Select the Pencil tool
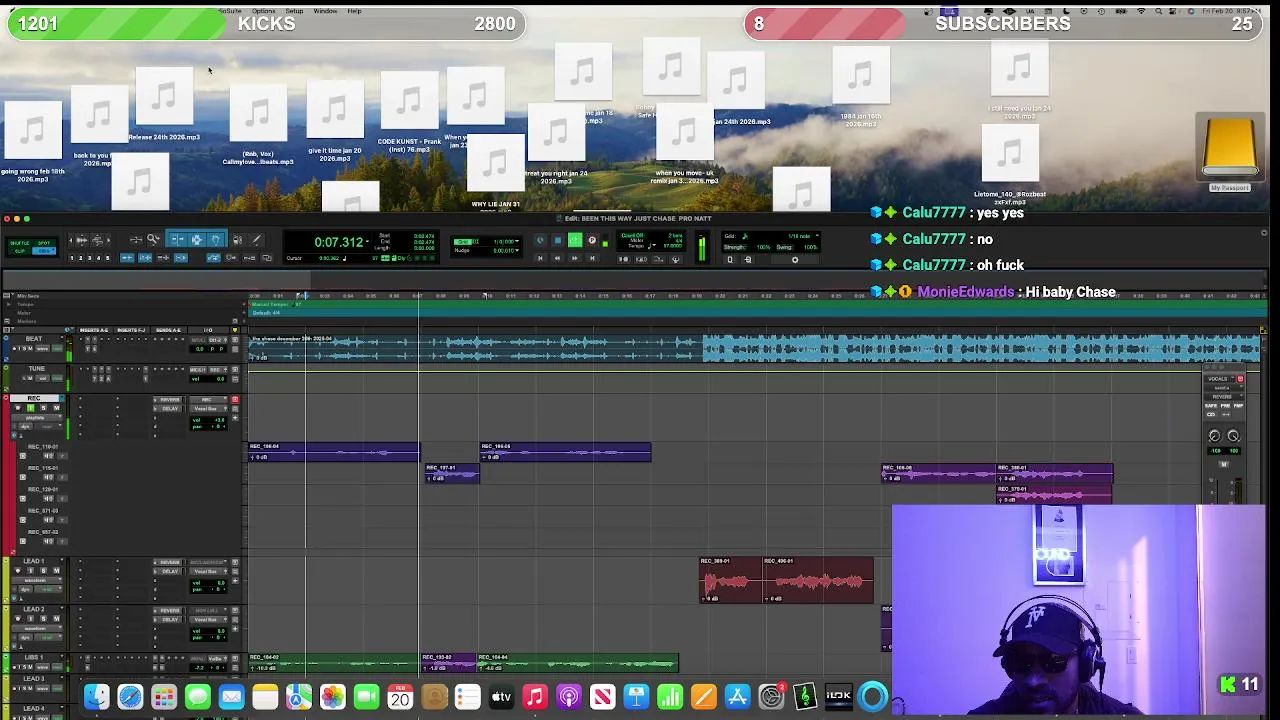Viewport: 1280px width, 720px height. 256,239
